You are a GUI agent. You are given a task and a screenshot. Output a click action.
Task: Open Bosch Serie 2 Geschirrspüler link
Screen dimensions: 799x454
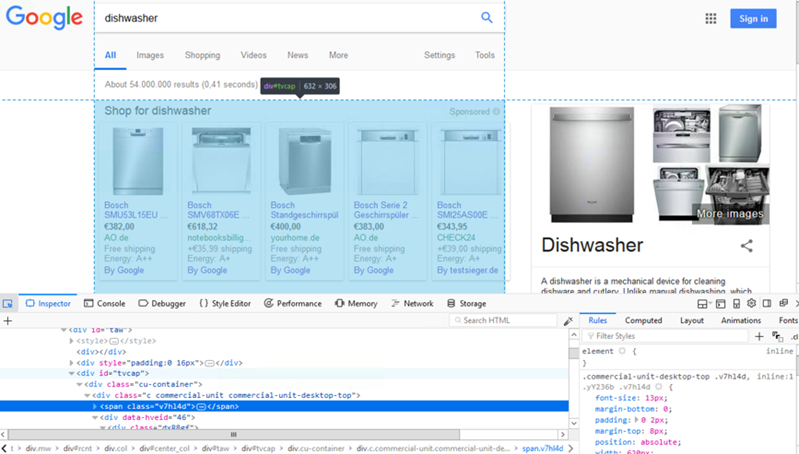click(x=386, y=210)
